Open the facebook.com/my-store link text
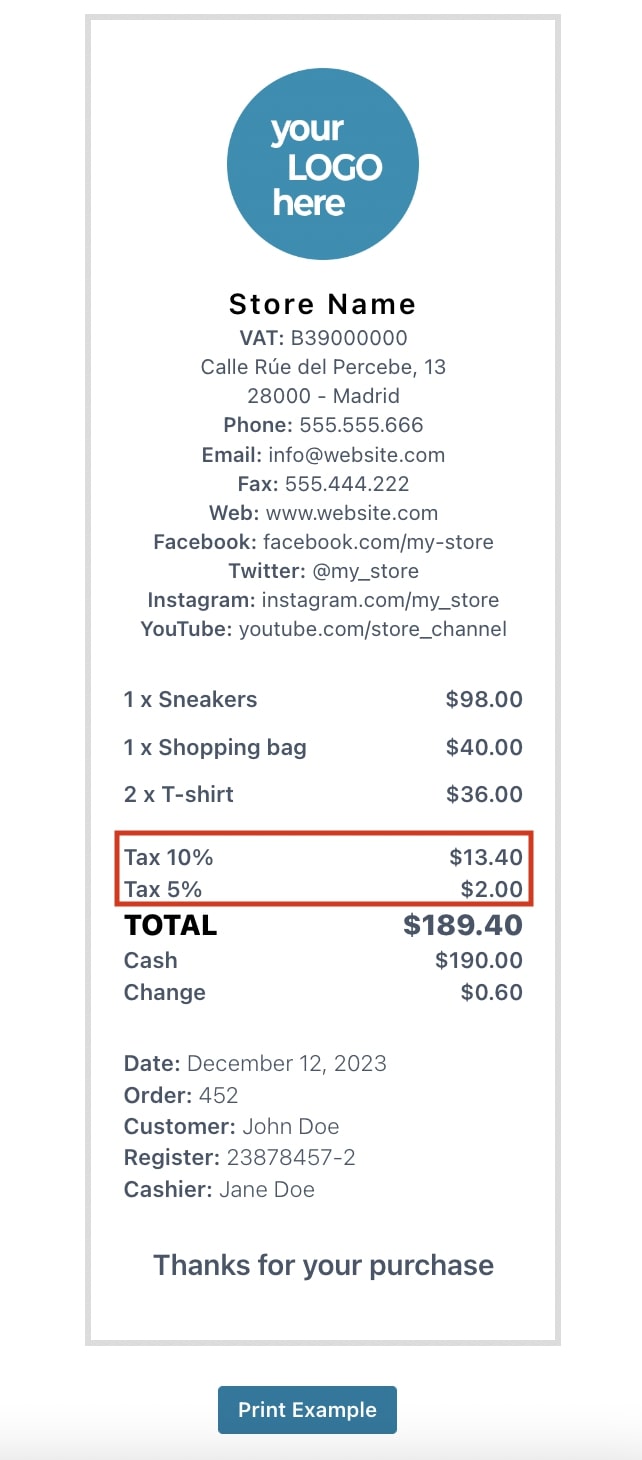The image size is (642, 1460). [378, 542]
